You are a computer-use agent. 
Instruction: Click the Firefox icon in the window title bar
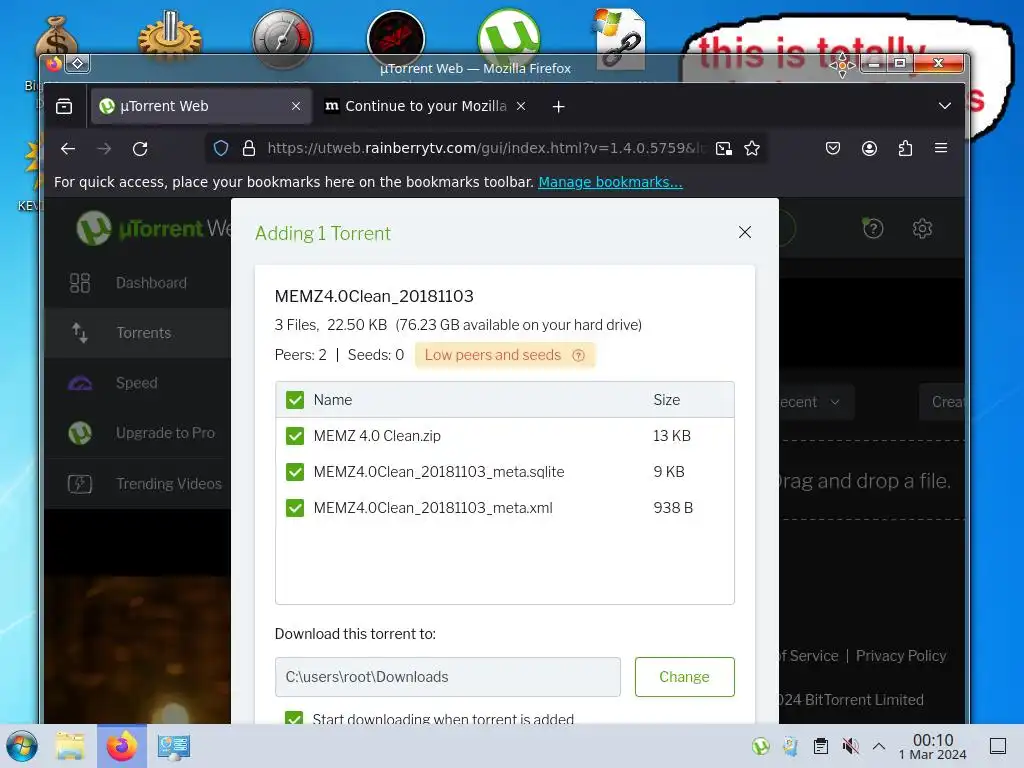54,63
